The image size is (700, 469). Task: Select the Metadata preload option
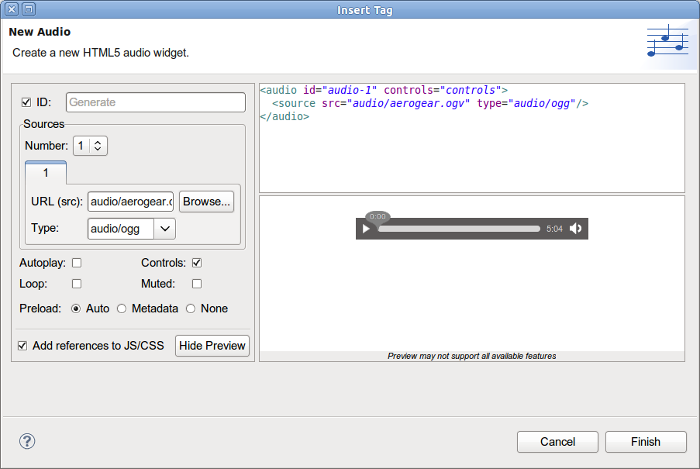pos(121,309)
